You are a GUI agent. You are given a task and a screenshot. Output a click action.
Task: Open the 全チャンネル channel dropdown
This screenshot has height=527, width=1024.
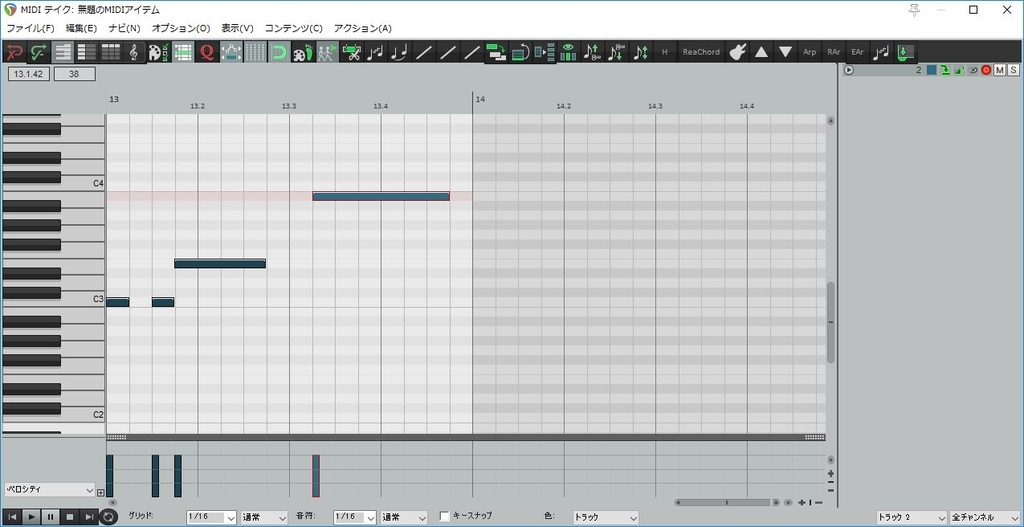coord(985,517)
